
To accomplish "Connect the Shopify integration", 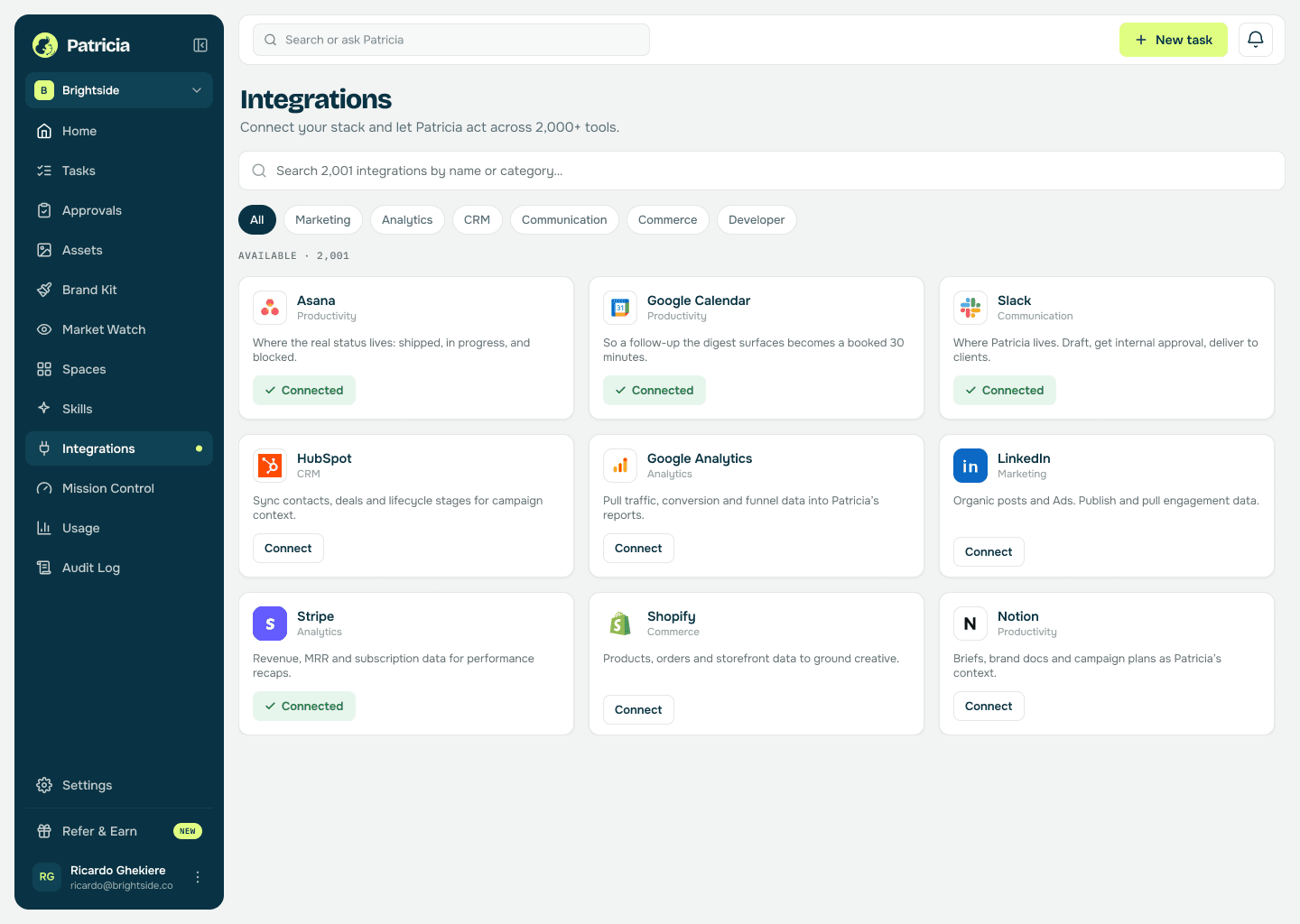I will 638,710.
